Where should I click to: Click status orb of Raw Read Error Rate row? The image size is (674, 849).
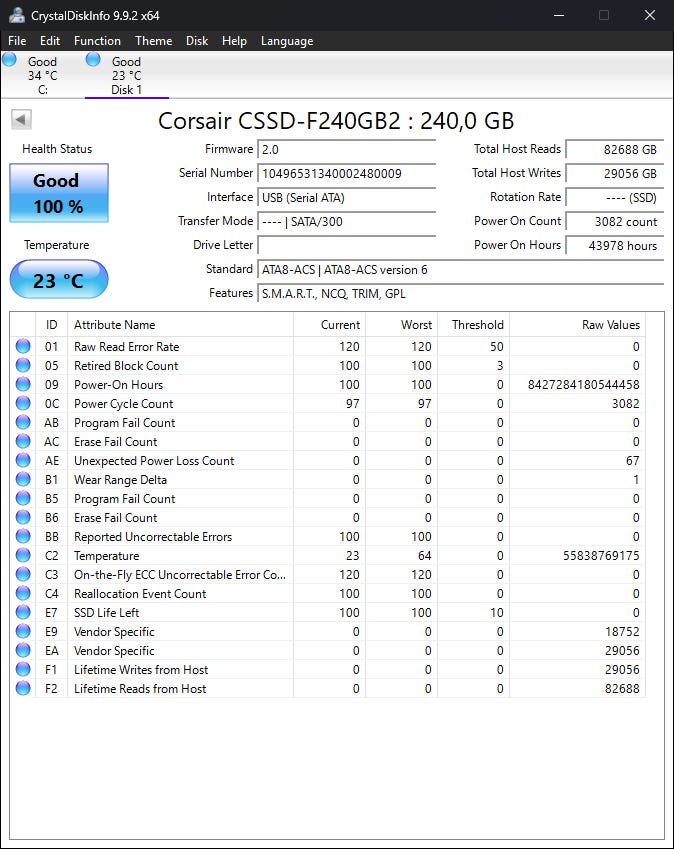[23, 346]
